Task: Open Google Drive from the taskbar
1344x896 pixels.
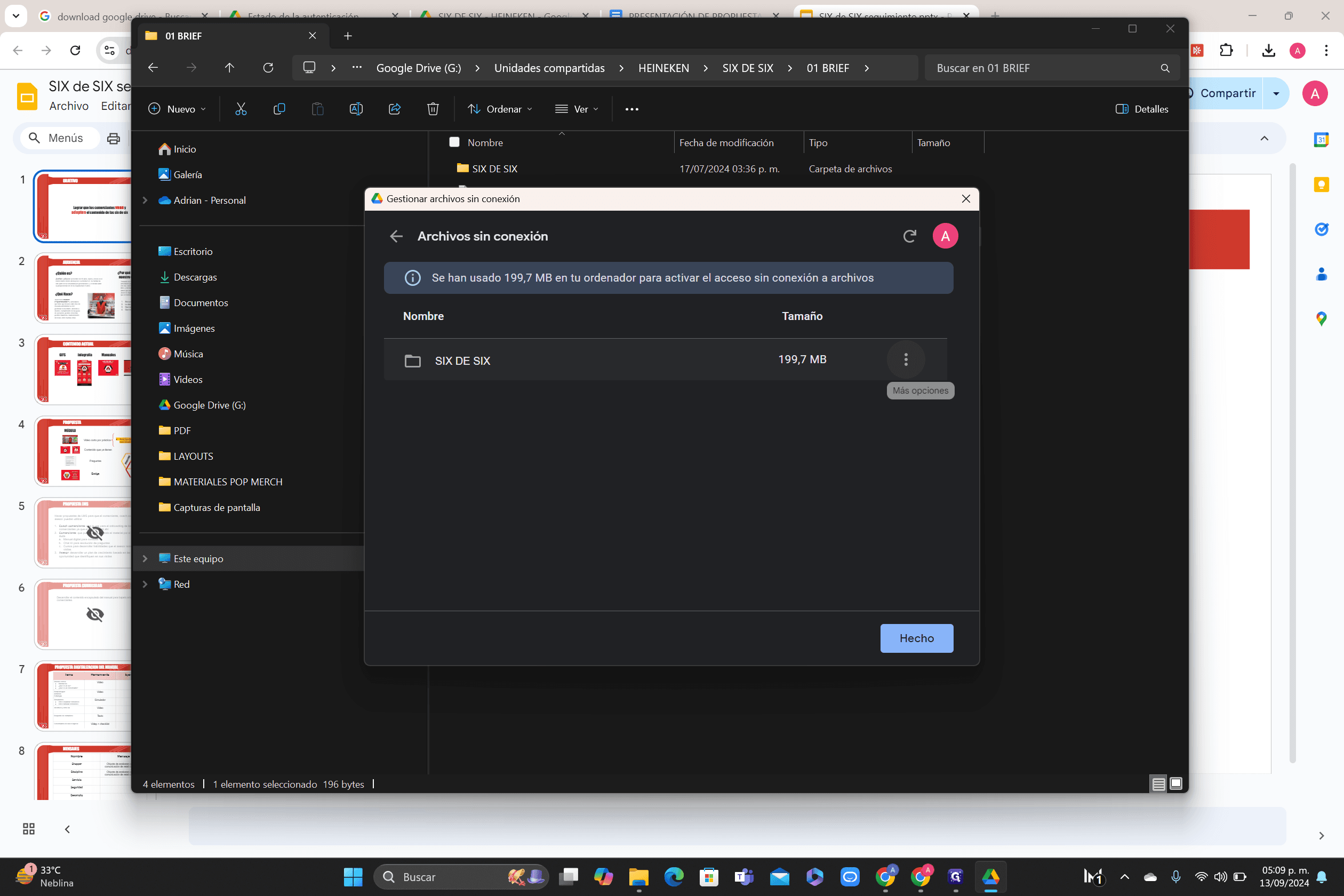Action: 991,876
